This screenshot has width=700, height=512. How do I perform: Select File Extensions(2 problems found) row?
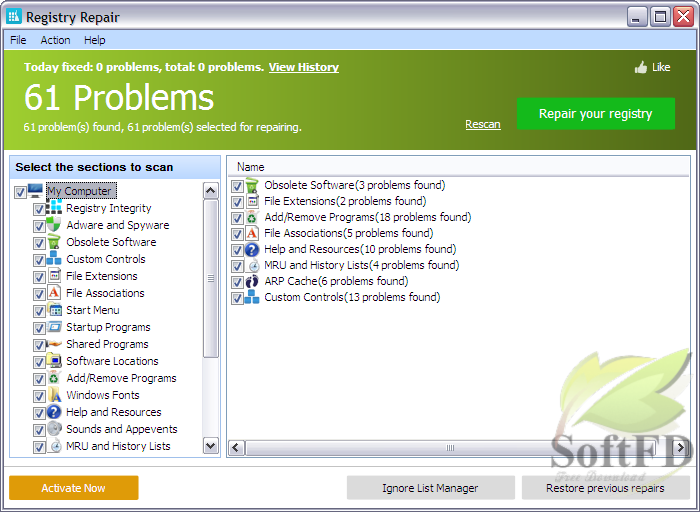pyautogui.click(x=345, y=201)
